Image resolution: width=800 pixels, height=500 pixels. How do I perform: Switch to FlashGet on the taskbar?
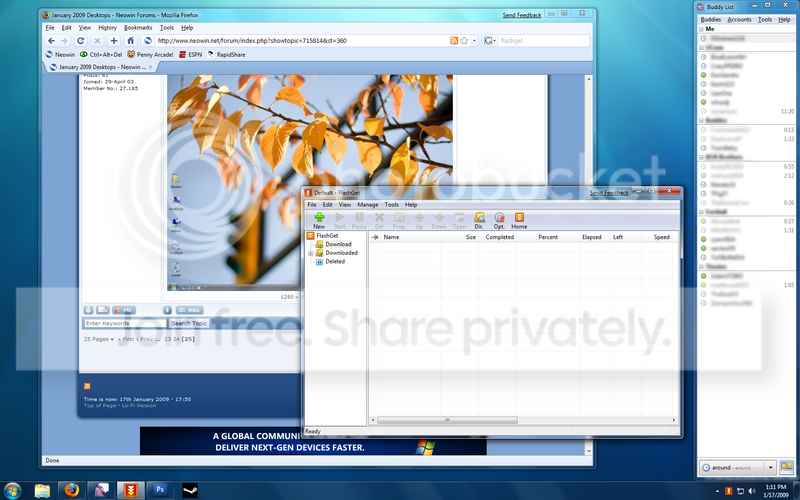pyautogui.click(x=131, y=490)
